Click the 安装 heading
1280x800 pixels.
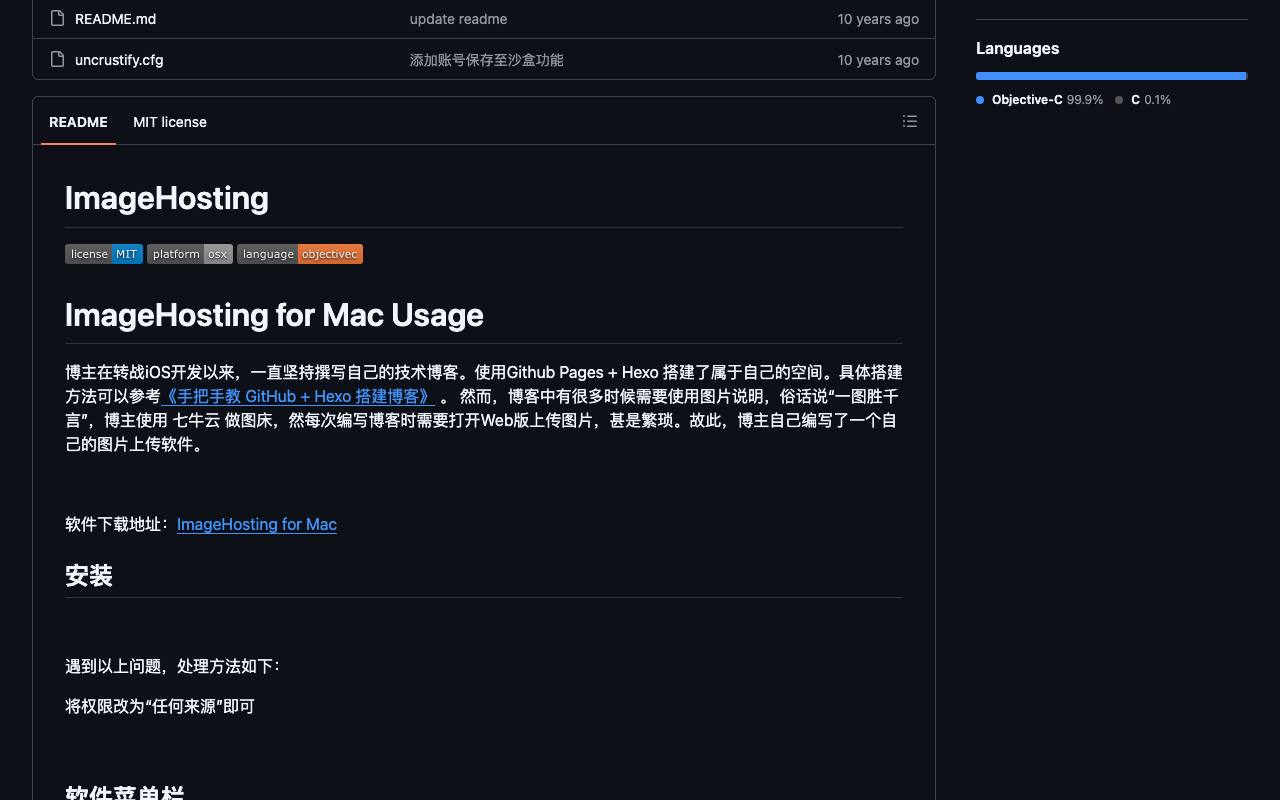(x=89, y=576)
